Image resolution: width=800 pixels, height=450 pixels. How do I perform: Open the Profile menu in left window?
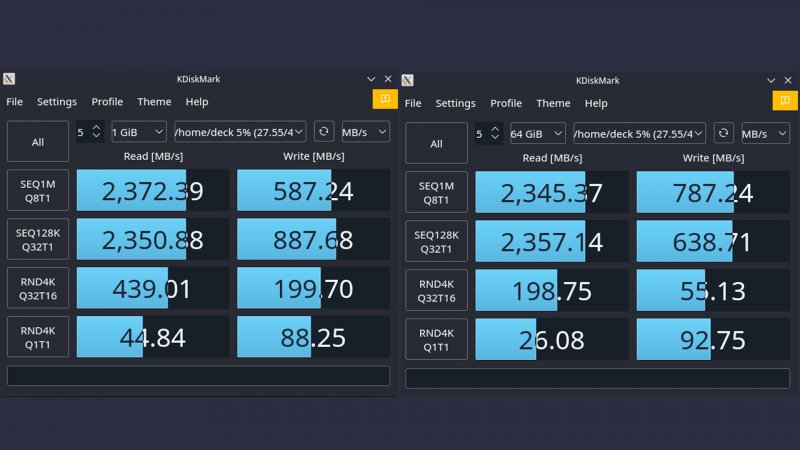[x=107, y=102]
